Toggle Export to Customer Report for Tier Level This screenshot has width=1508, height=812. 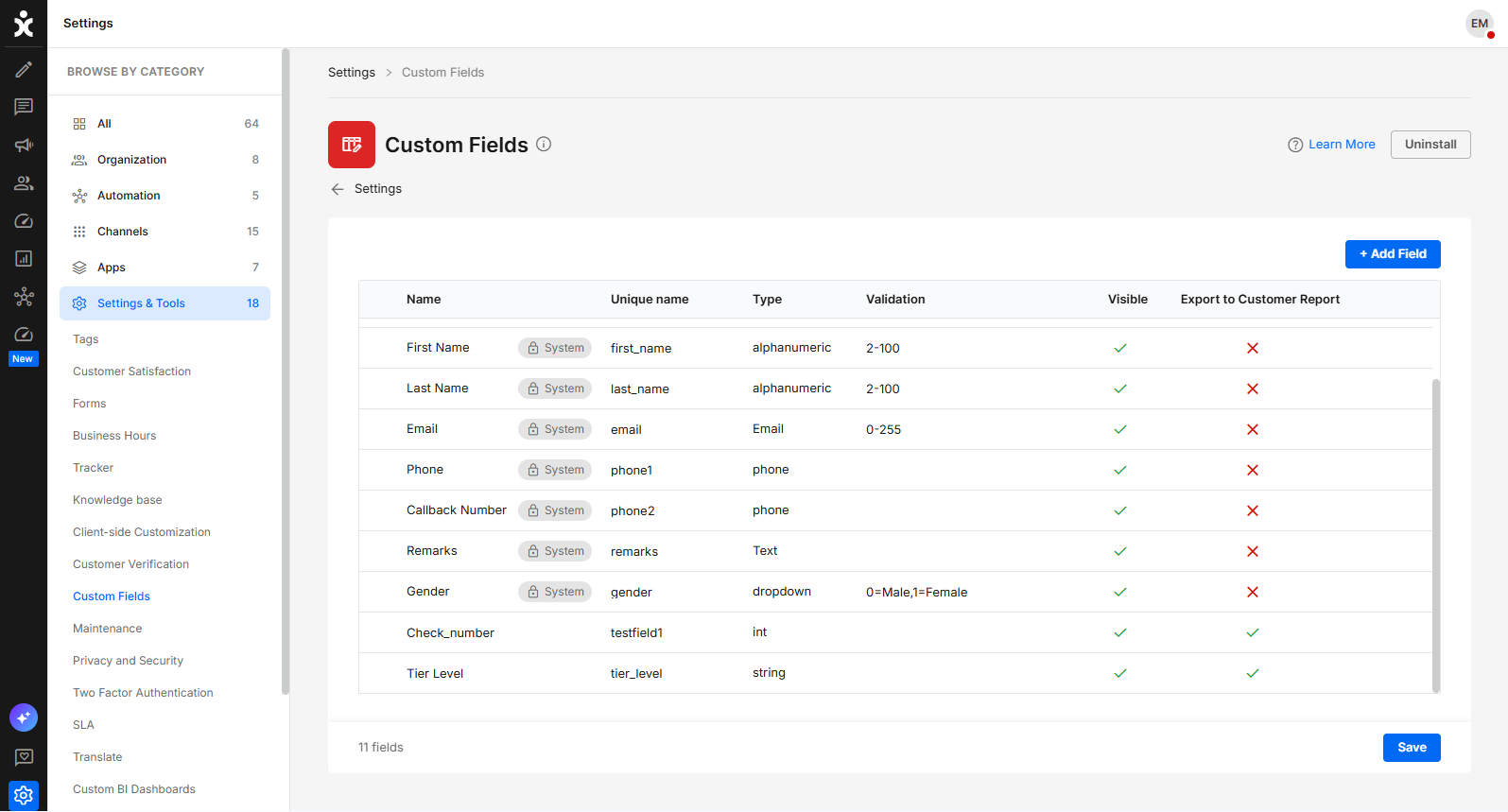click(x=1253, y=674)
